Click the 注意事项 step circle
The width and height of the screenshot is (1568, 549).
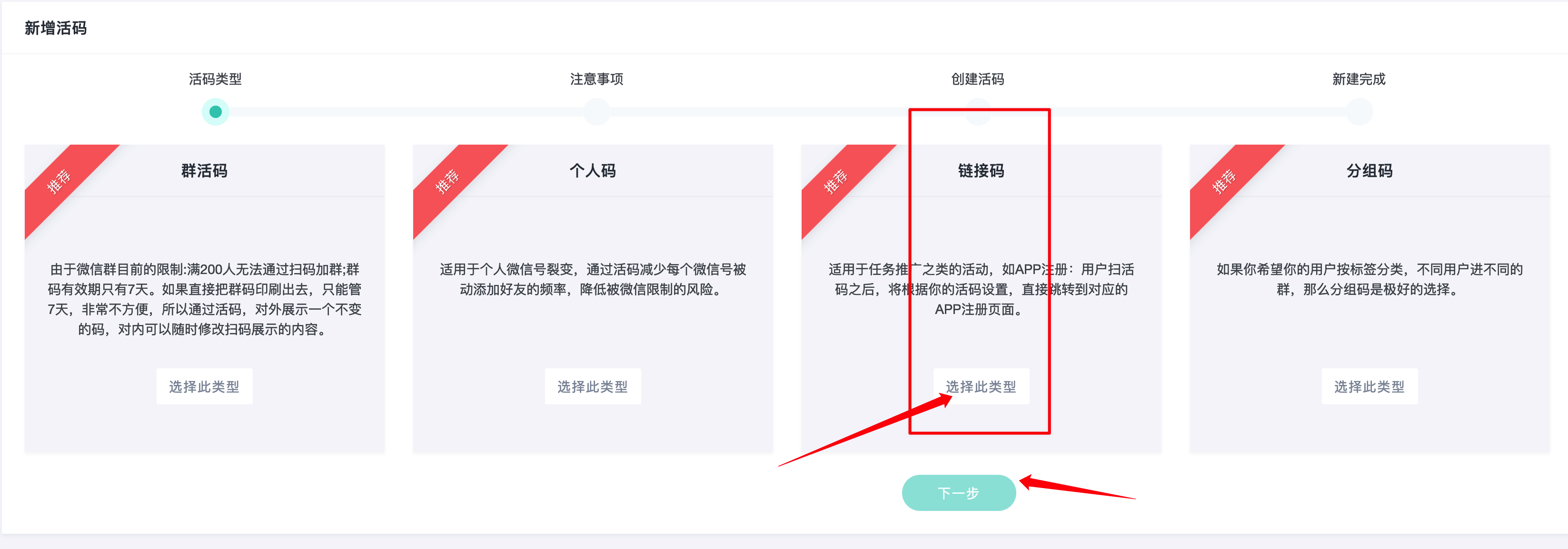(x=596, y=112)
